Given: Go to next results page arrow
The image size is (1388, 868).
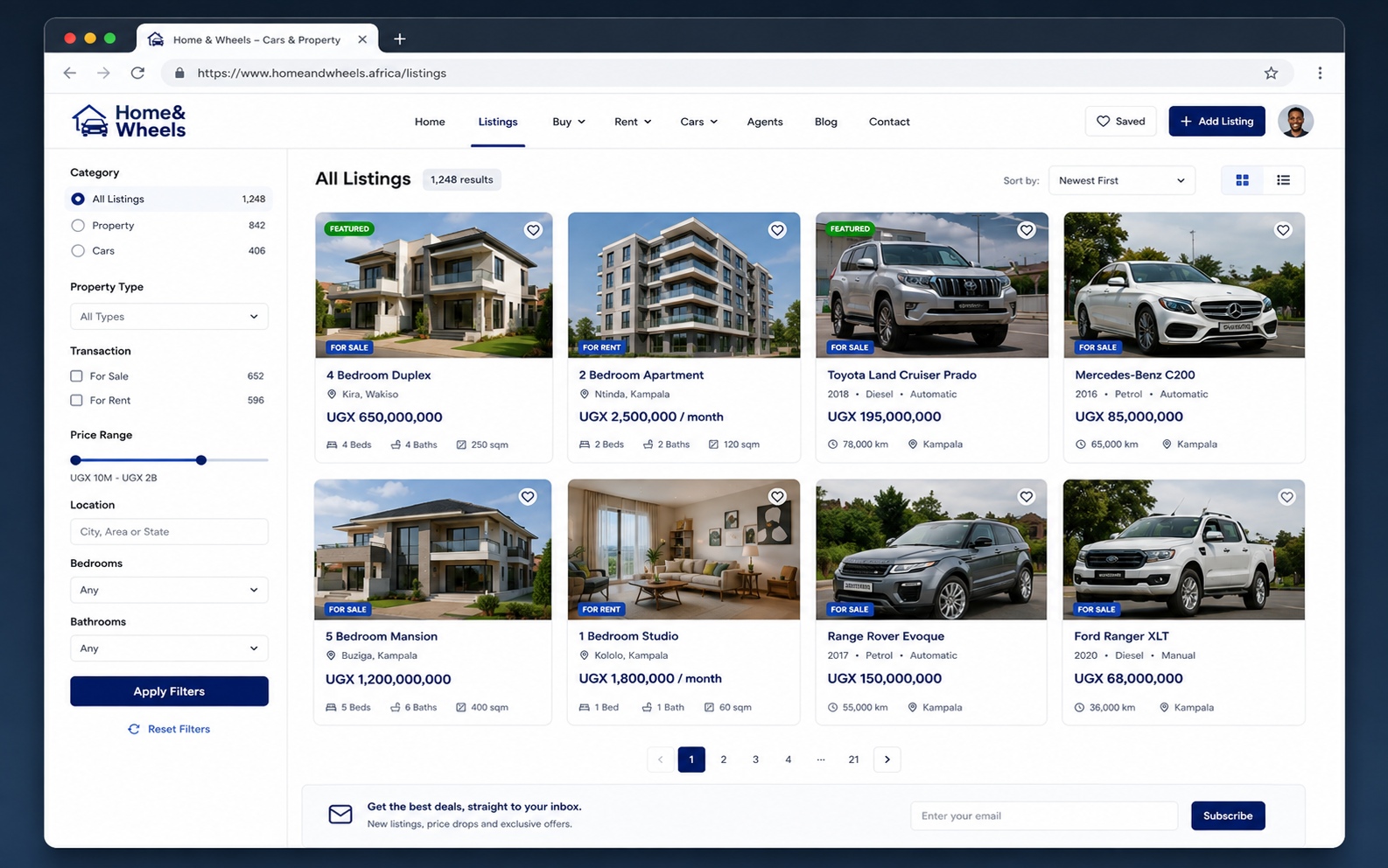Looking at the screenshot, I should (x=887, y=759).
